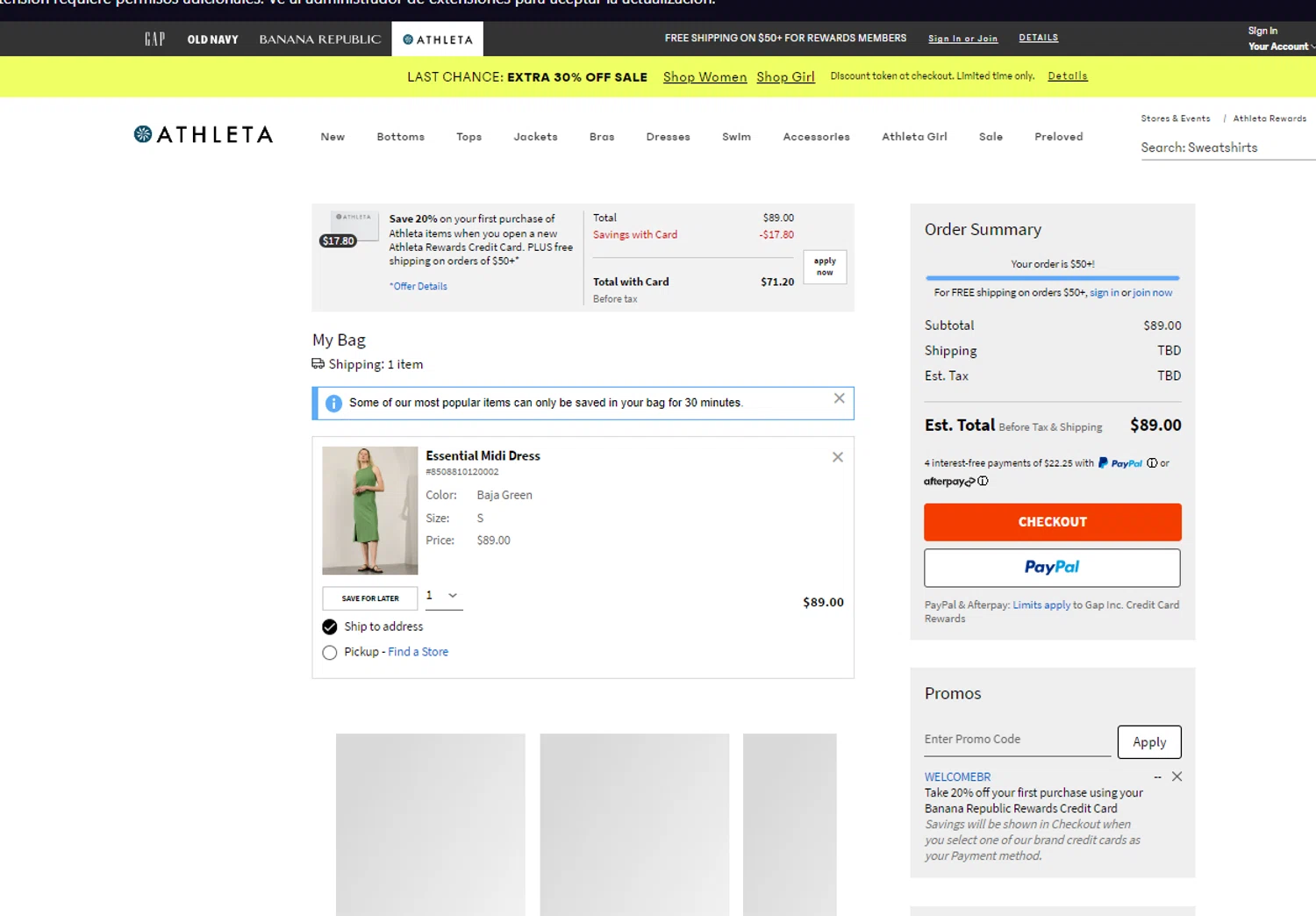Click the Baja Green color value
The width and height of the screenshot is (1316, 916).
(x=504, y=496)
